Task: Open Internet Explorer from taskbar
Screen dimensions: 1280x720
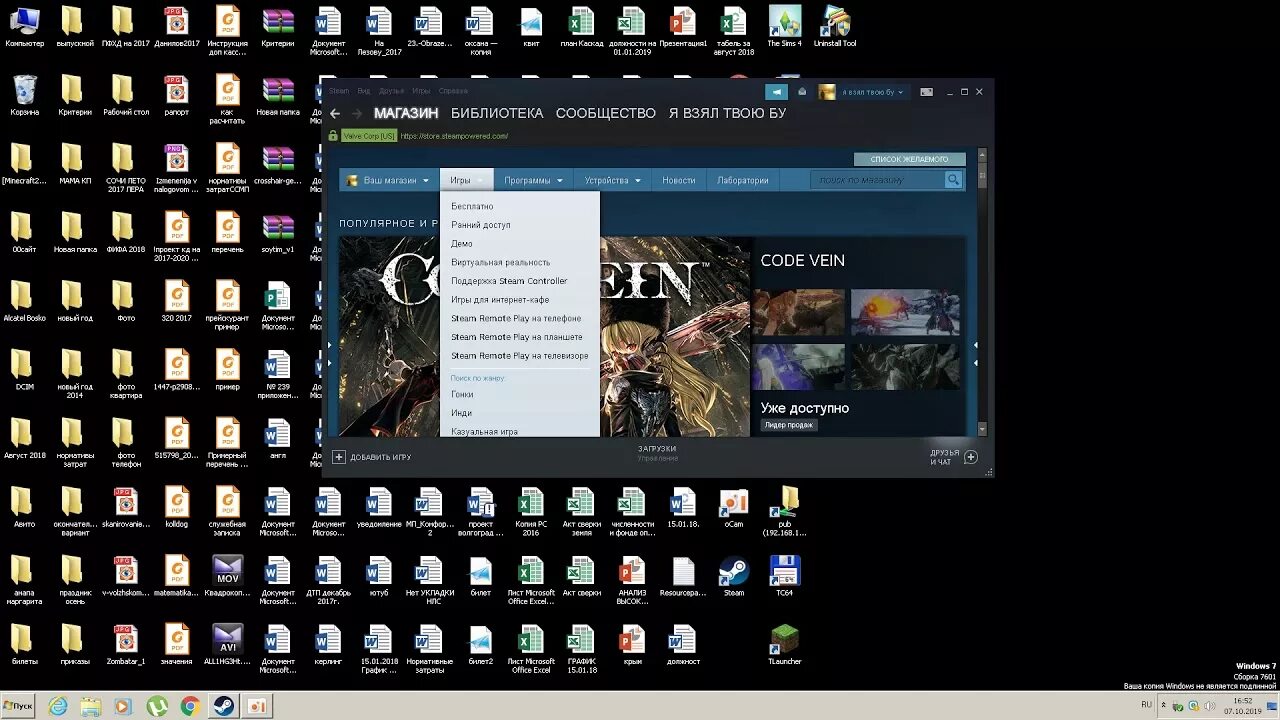Action: (x=58, y=706)
